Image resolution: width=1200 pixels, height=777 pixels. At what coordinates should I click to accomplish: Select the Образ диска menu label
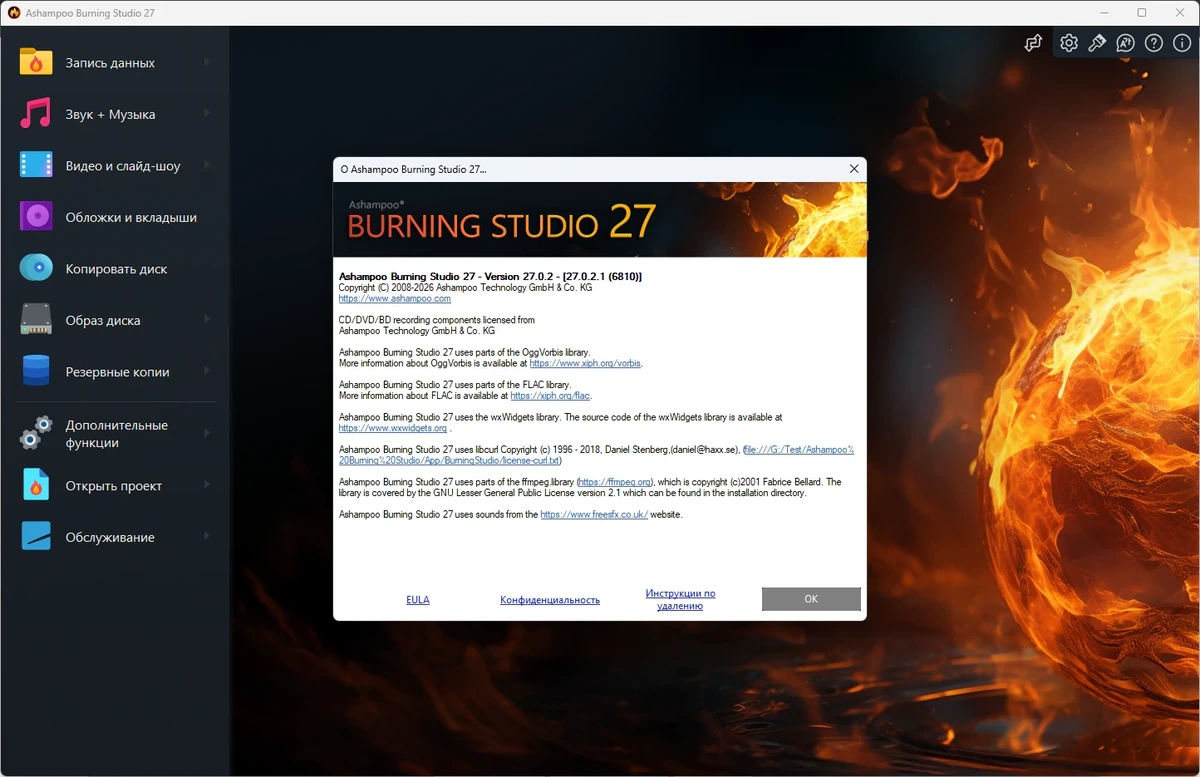(103, 321)
